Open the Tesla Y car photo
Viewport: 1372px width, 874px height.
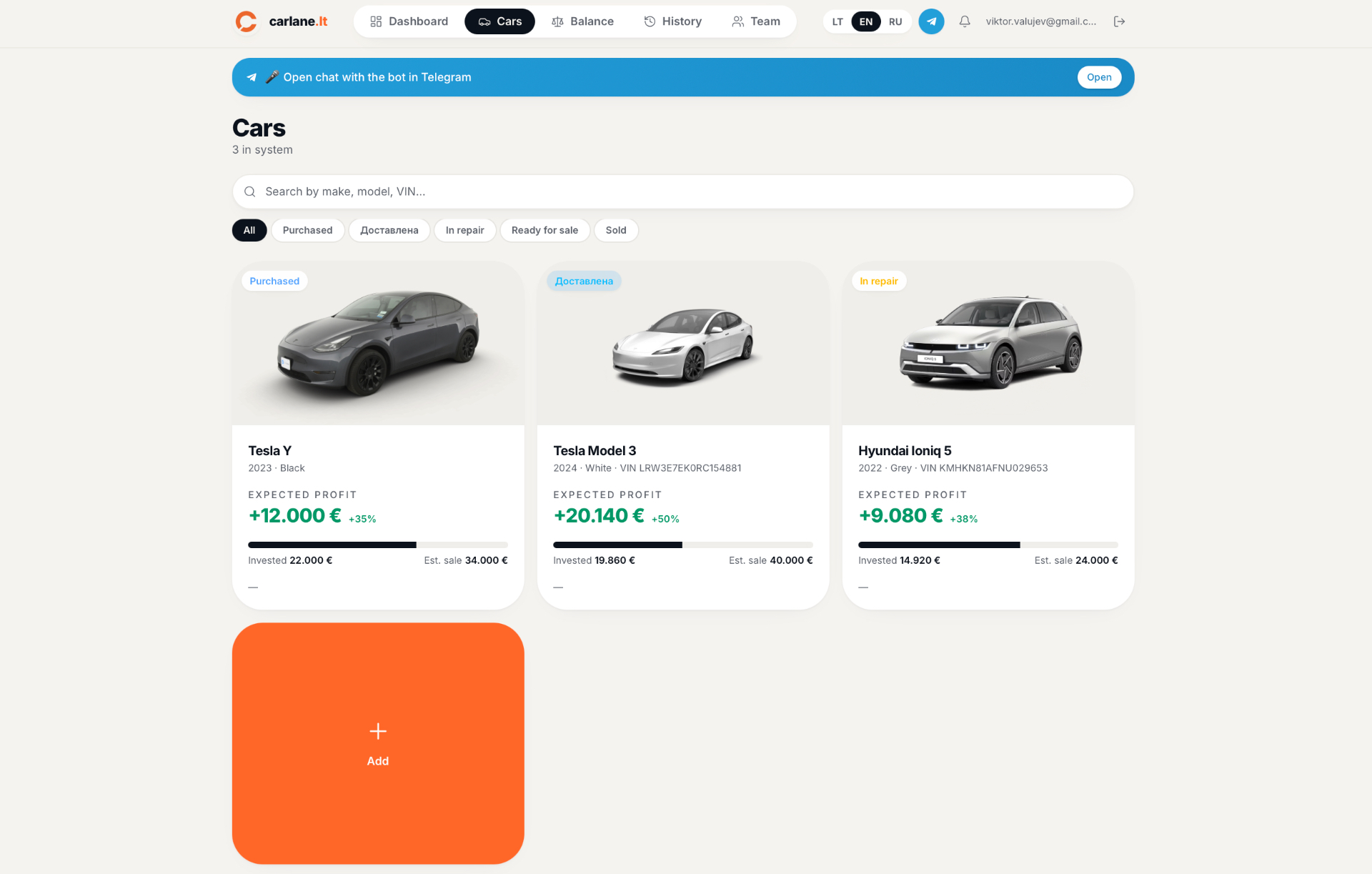click(x=378, y=343)
